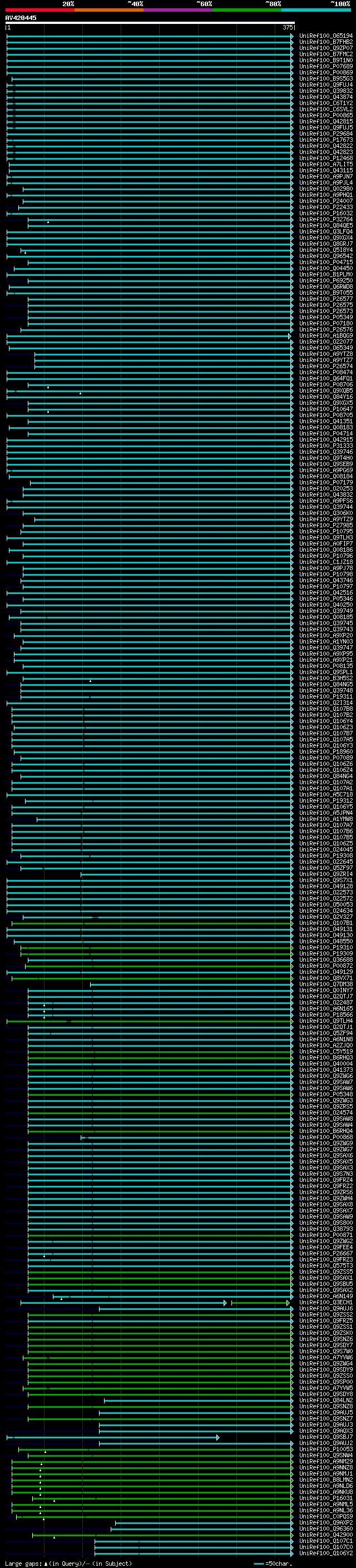
Task: Click the UniRef100_Q575T3 label
Action: click(x=325, y=1266)
